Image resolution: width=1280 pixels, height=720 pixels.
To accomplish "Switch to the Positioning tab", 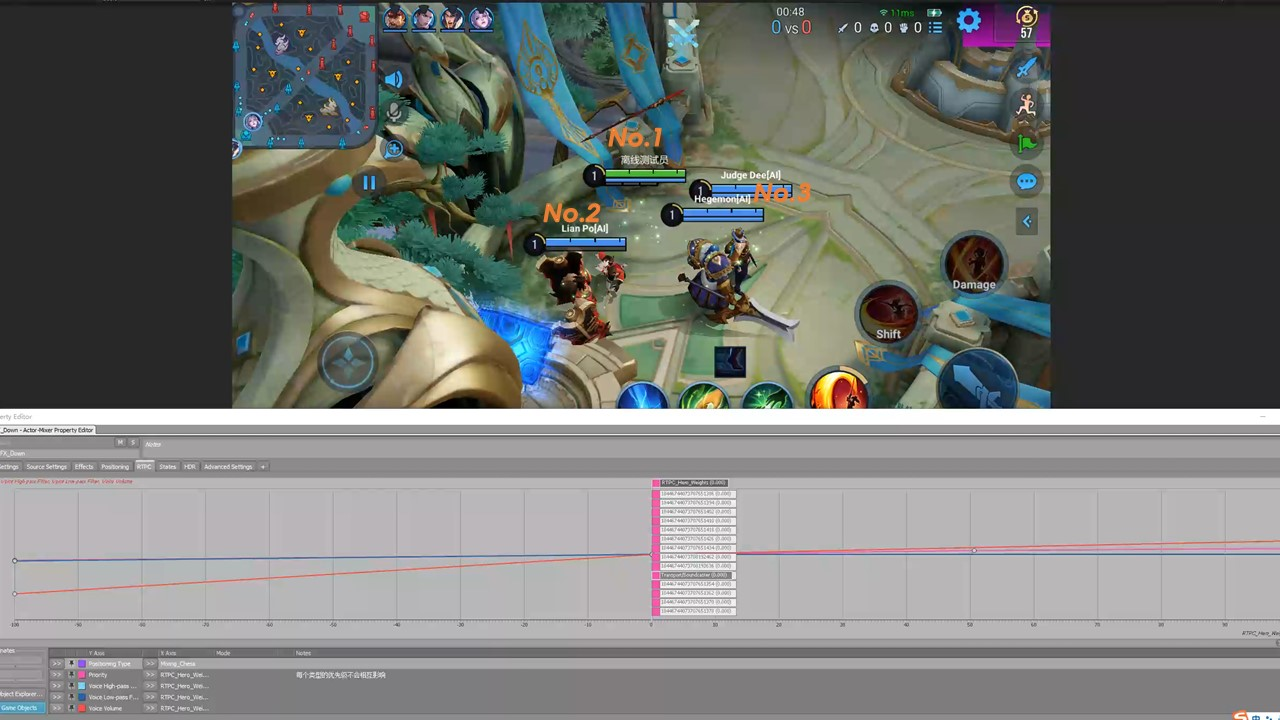I will (115, 467).
